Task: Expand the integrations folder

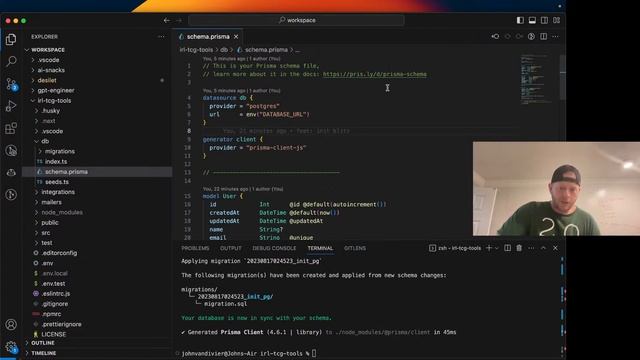Action: [58, 192]
